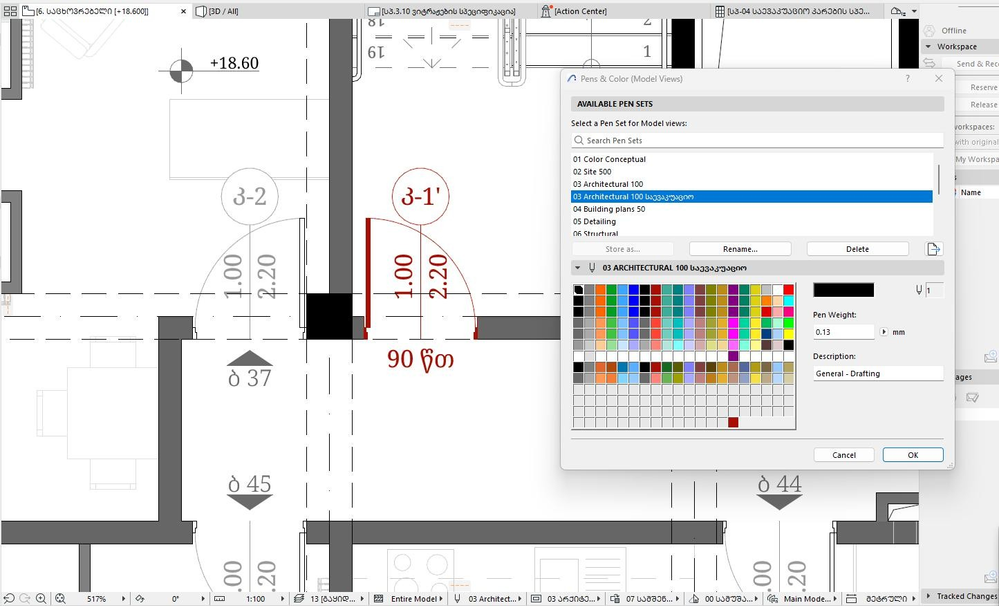The width and height of the screenshot is (999, 606).
Task: Click the scale ruler icon beside 1:100
Action: point(219,599)
